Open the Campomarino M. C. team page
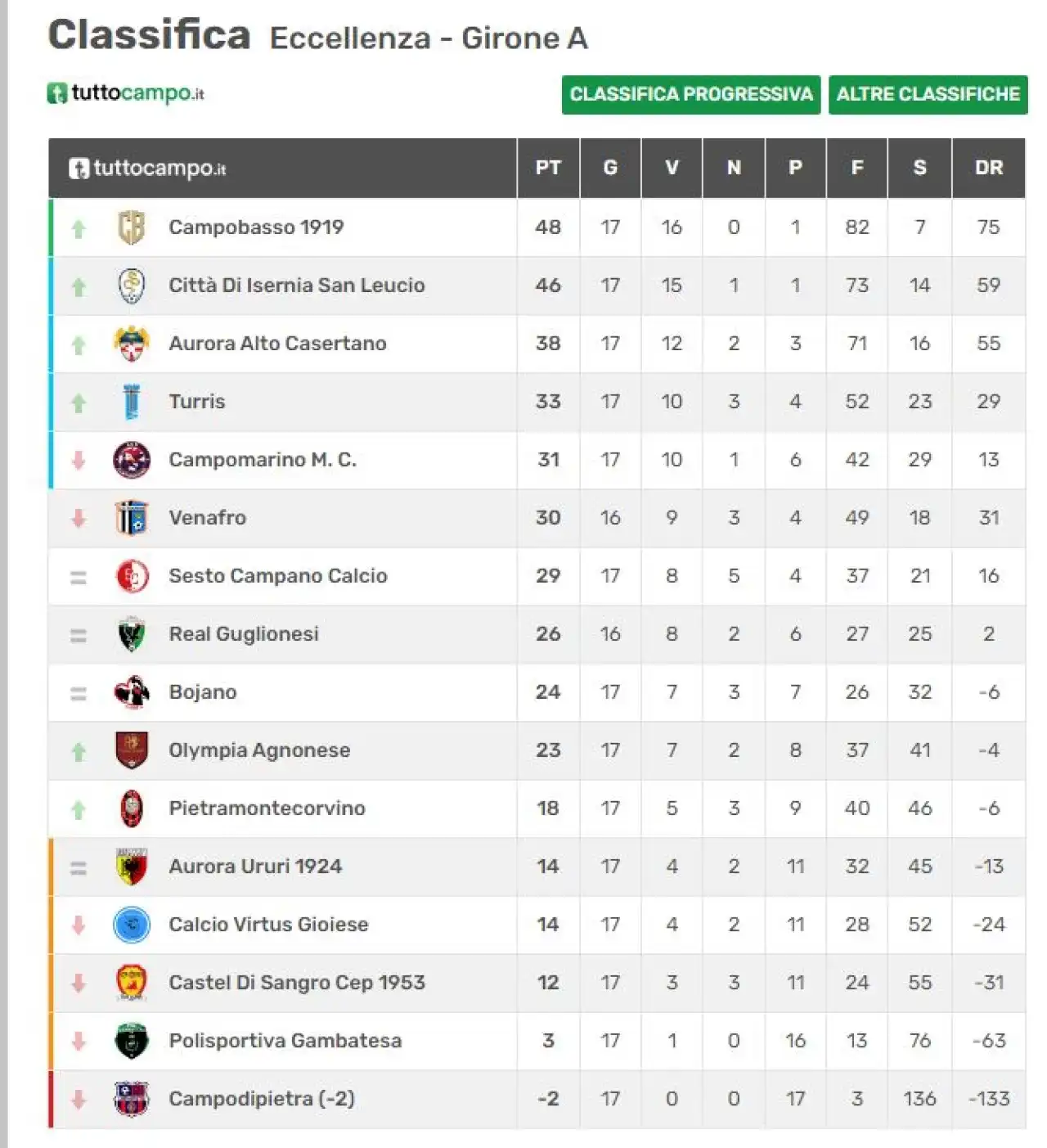 tap(263, 460)
